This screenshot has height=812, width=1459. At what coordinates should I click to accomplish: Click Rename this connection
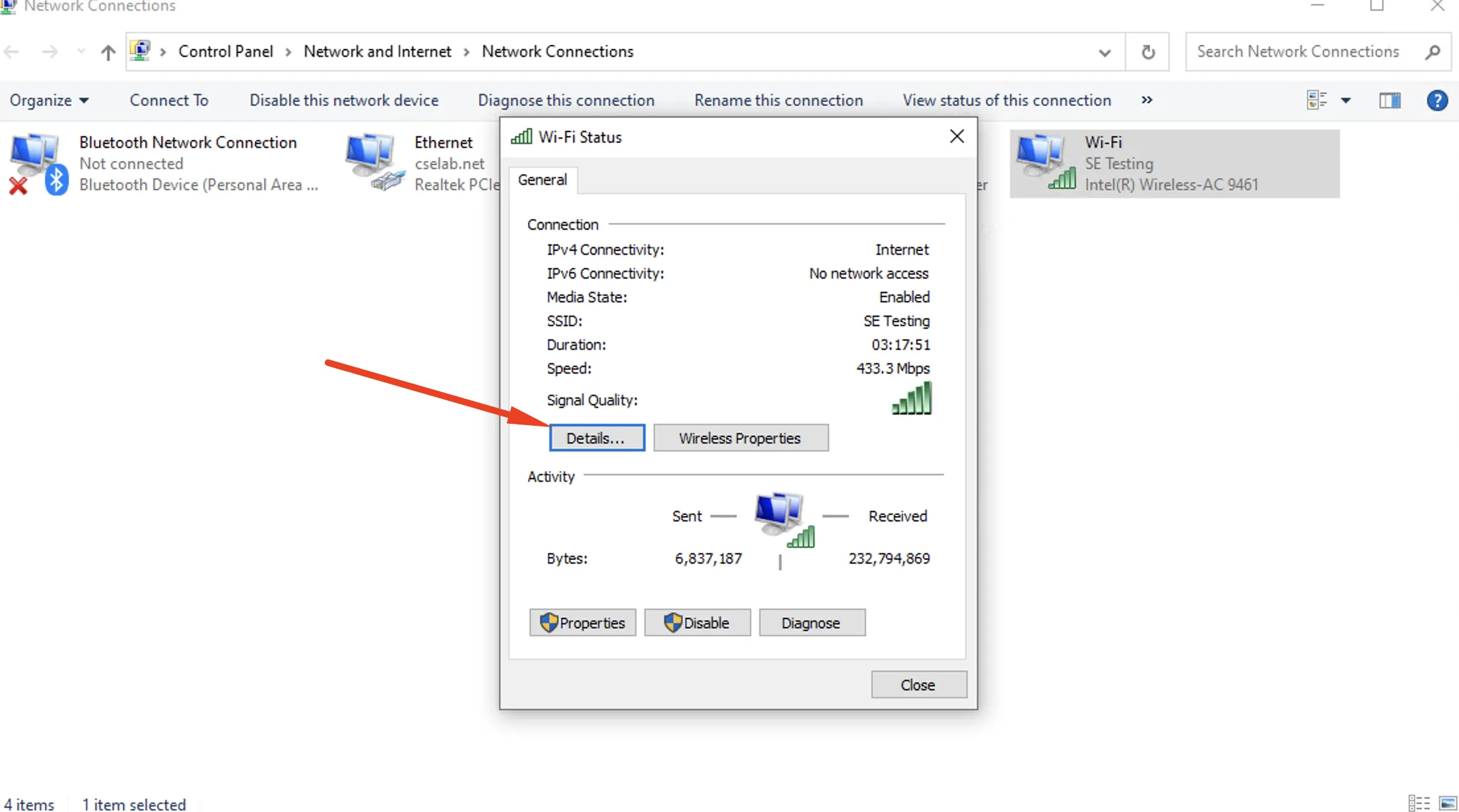[x=778, y=100]
